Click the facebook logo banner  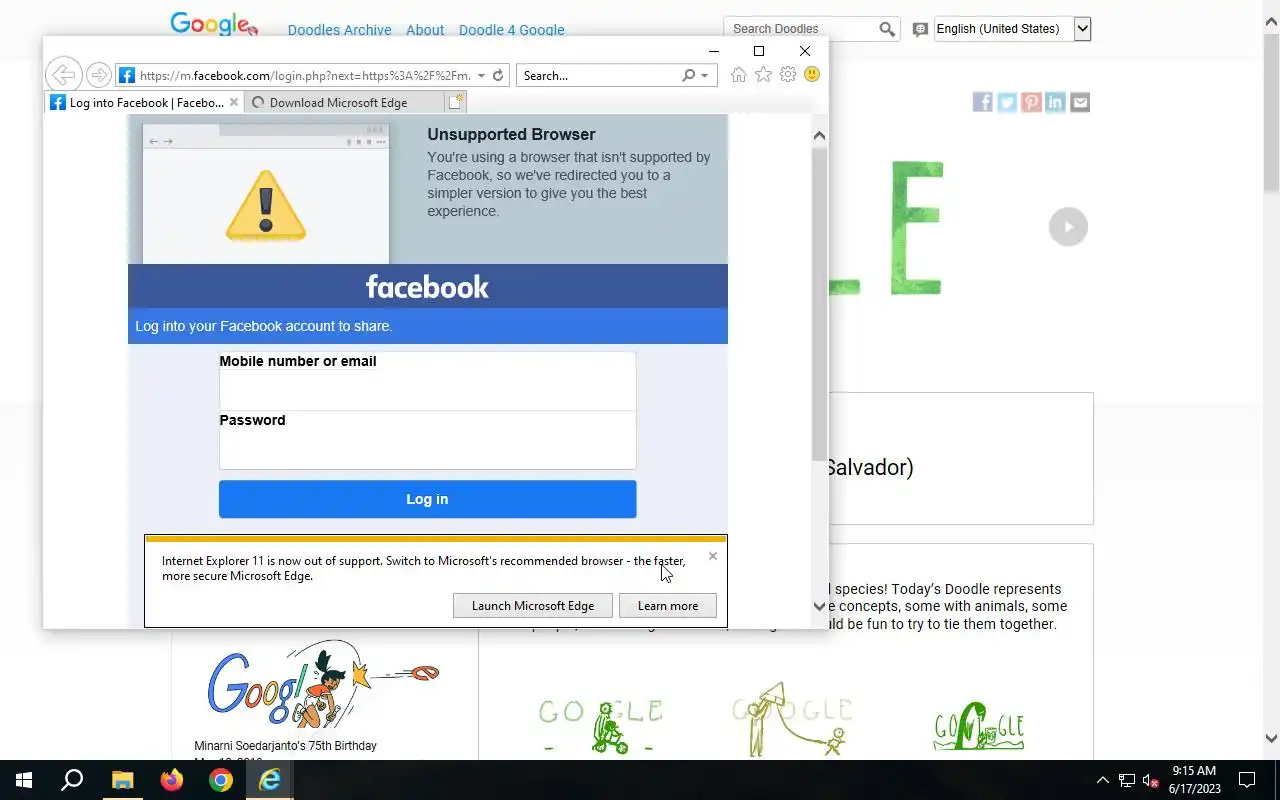tap(427, 287)
